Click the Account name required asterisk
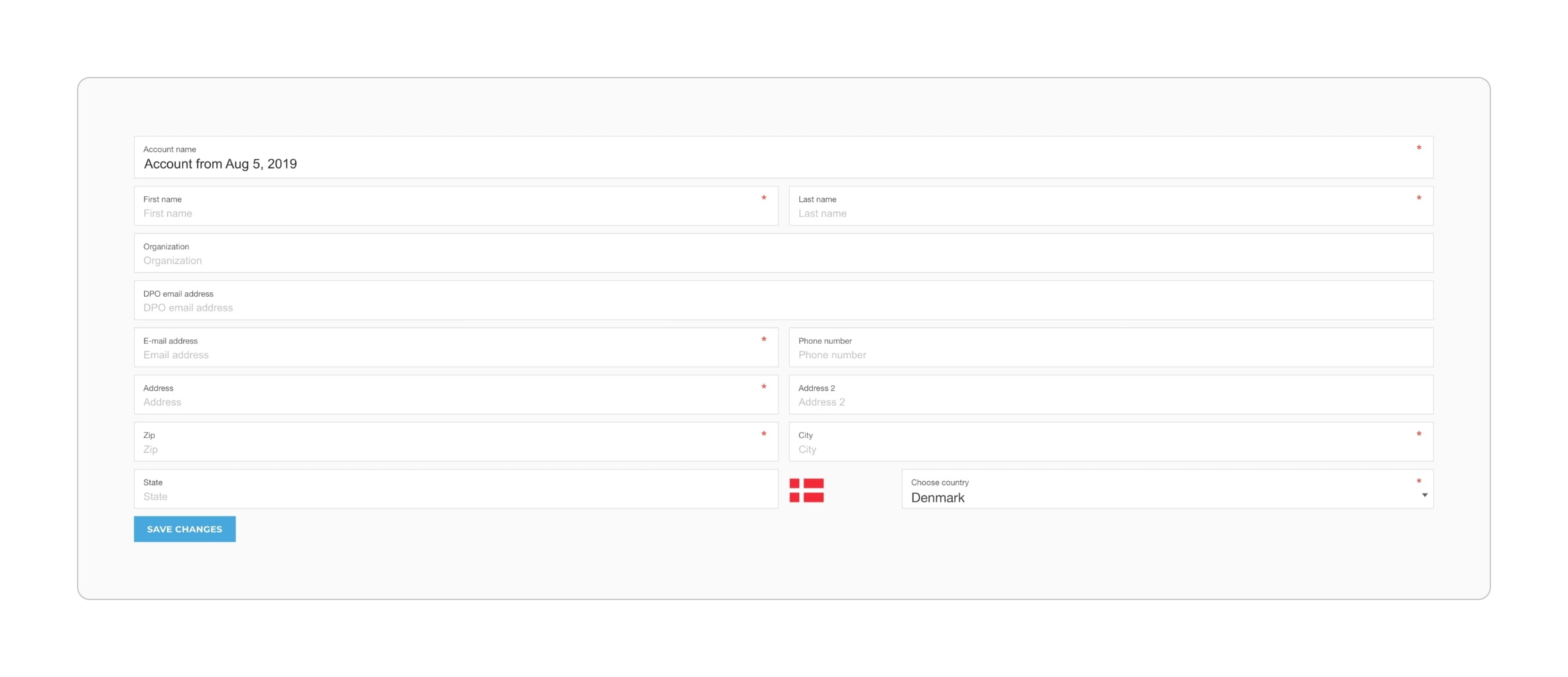This screenshot has width=1568, height=677. [1419, 149]
